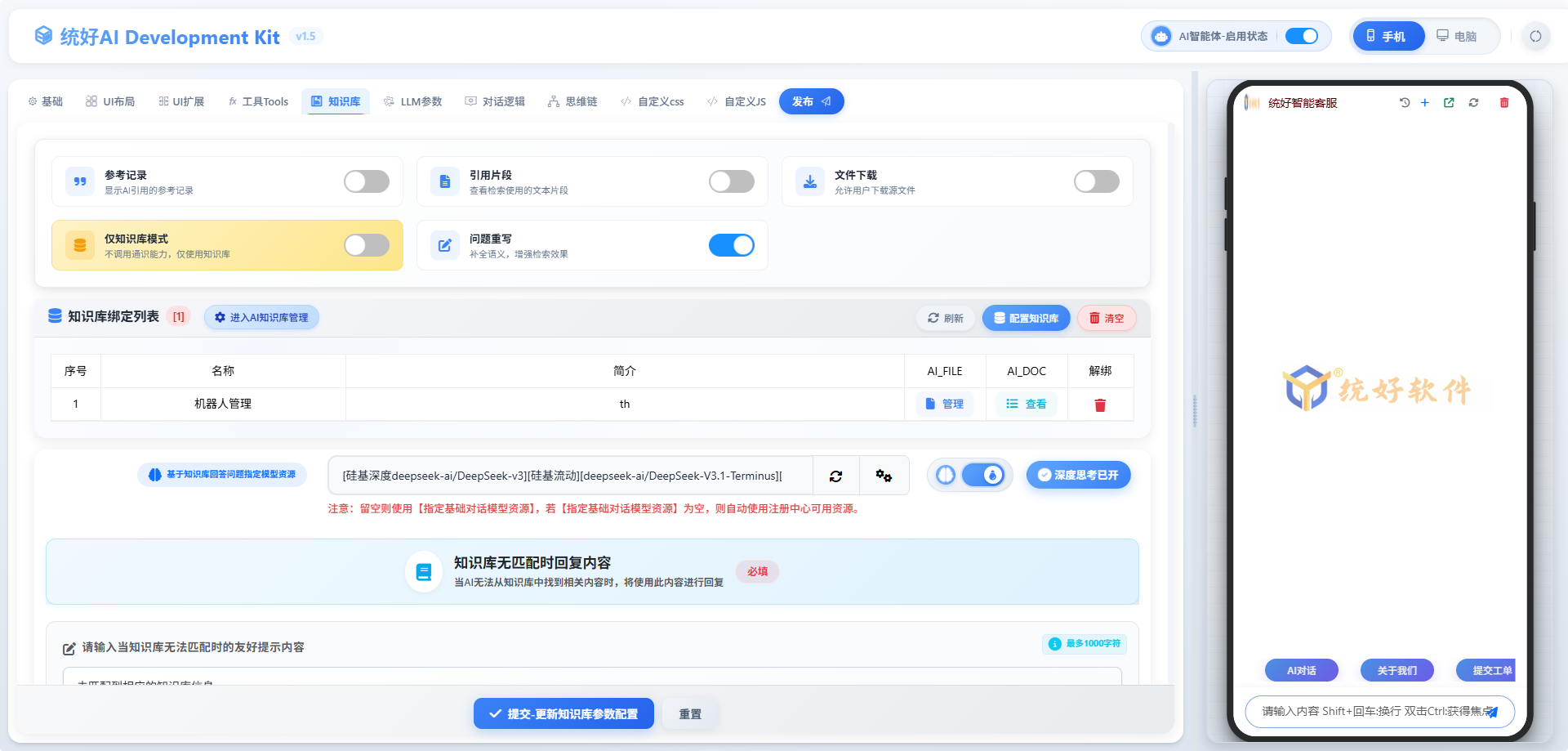Click the 最多1000字符 info badge
Viewport: 1568px width, 751px height.
[1085, 644]
